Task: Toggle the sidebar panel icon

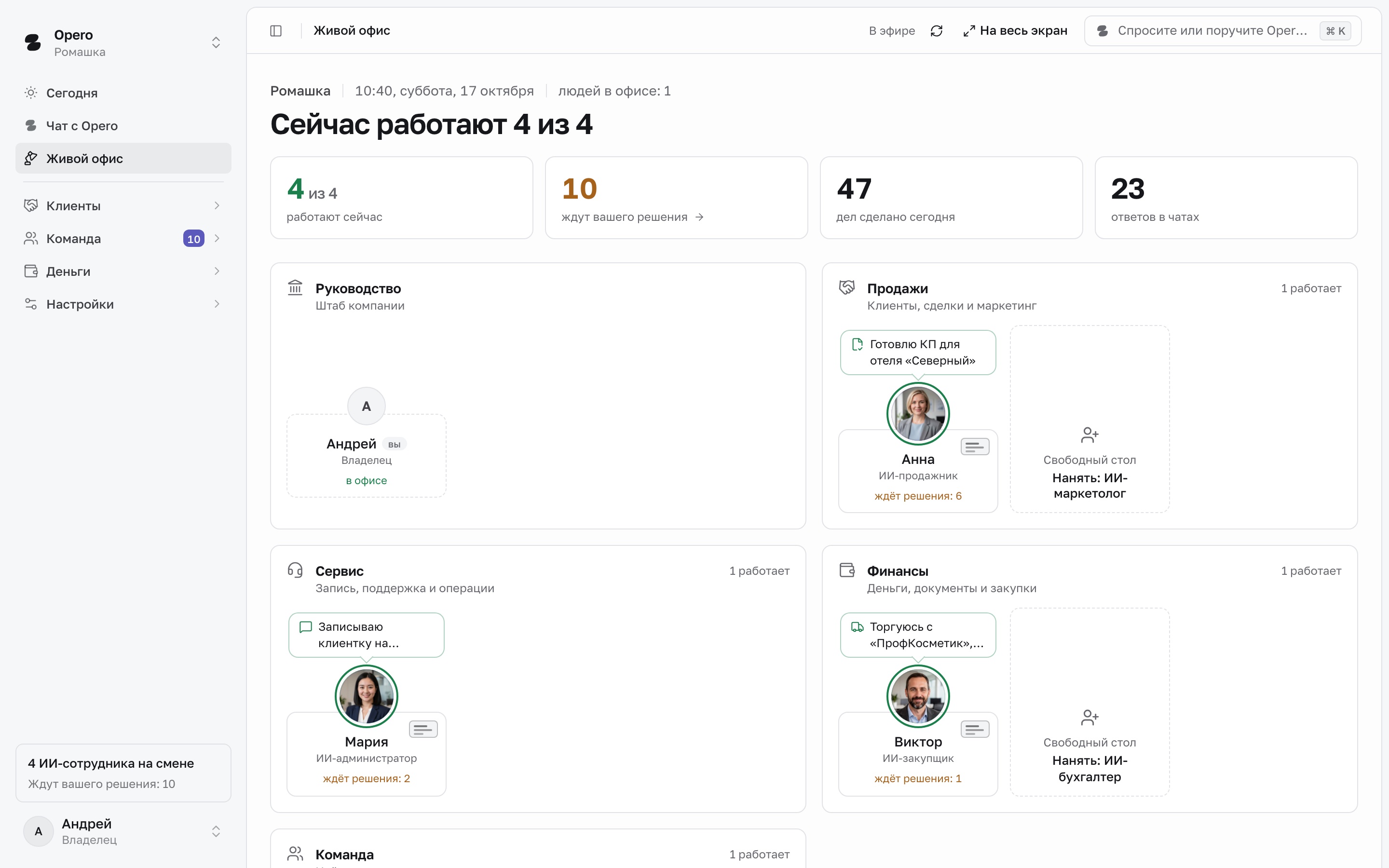Action: tap(275, 30)
